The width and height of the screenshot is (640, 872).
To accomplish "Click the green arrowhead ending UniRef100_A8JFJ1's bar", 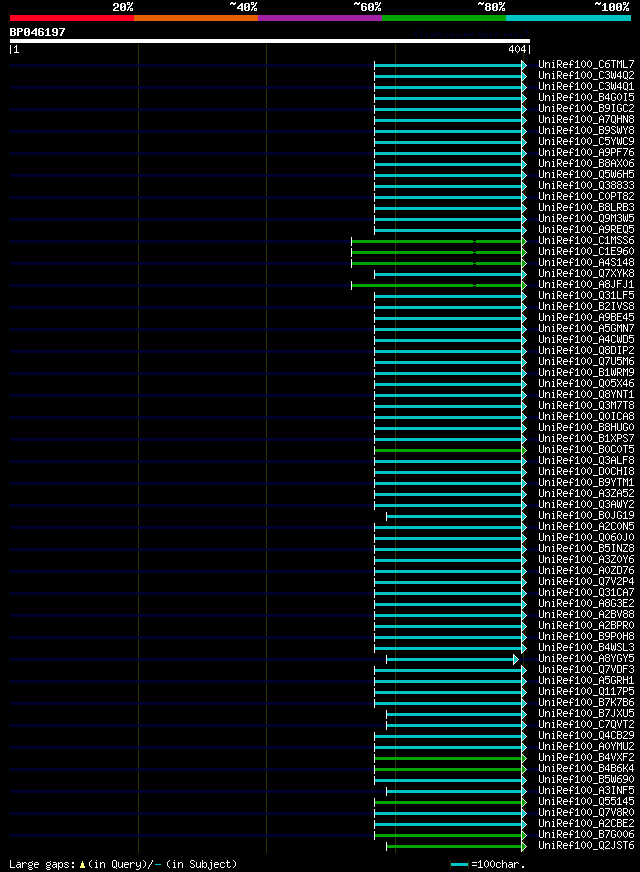I will coord(524,285).
